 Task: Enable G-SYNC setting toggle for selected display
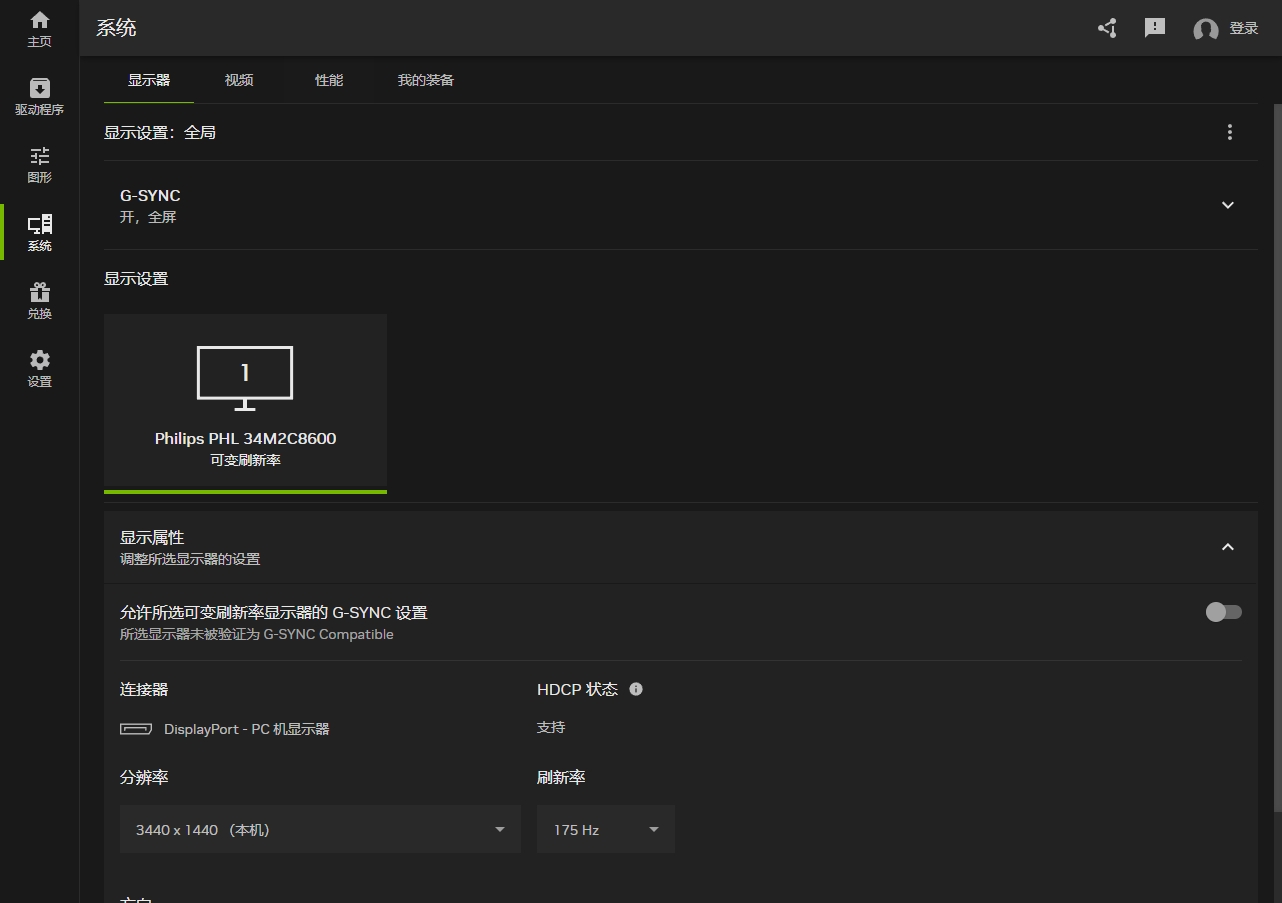click(1223, 612)
